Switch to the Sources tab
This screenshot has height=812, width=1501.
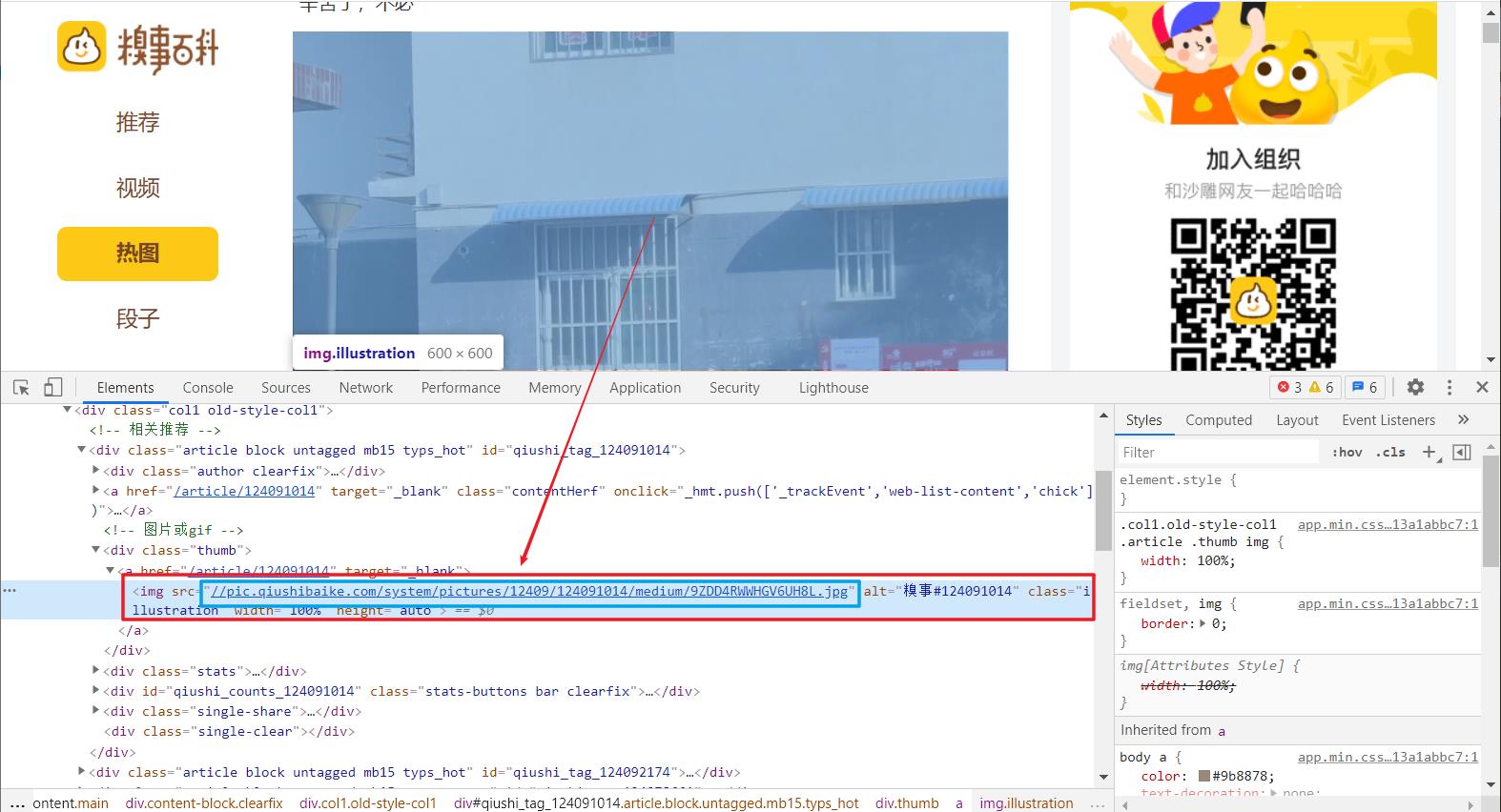point(286,388)
